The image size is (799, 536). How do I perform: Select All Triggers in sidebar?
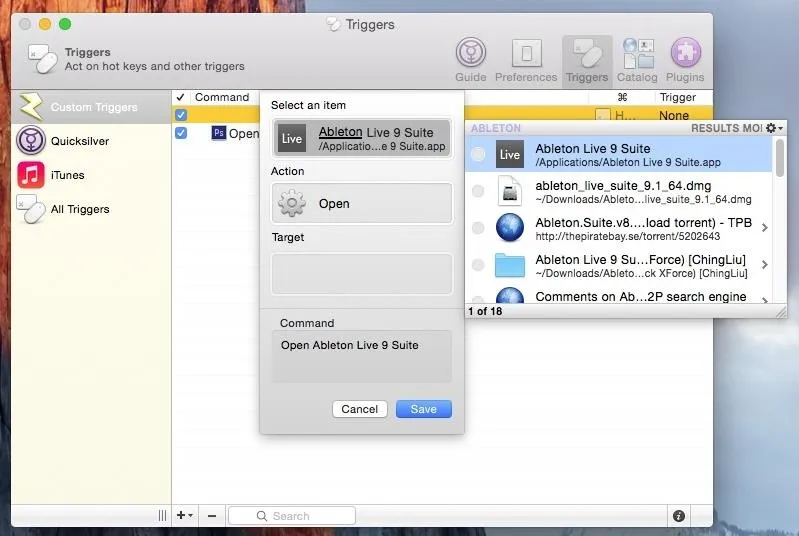pos(91,209)
